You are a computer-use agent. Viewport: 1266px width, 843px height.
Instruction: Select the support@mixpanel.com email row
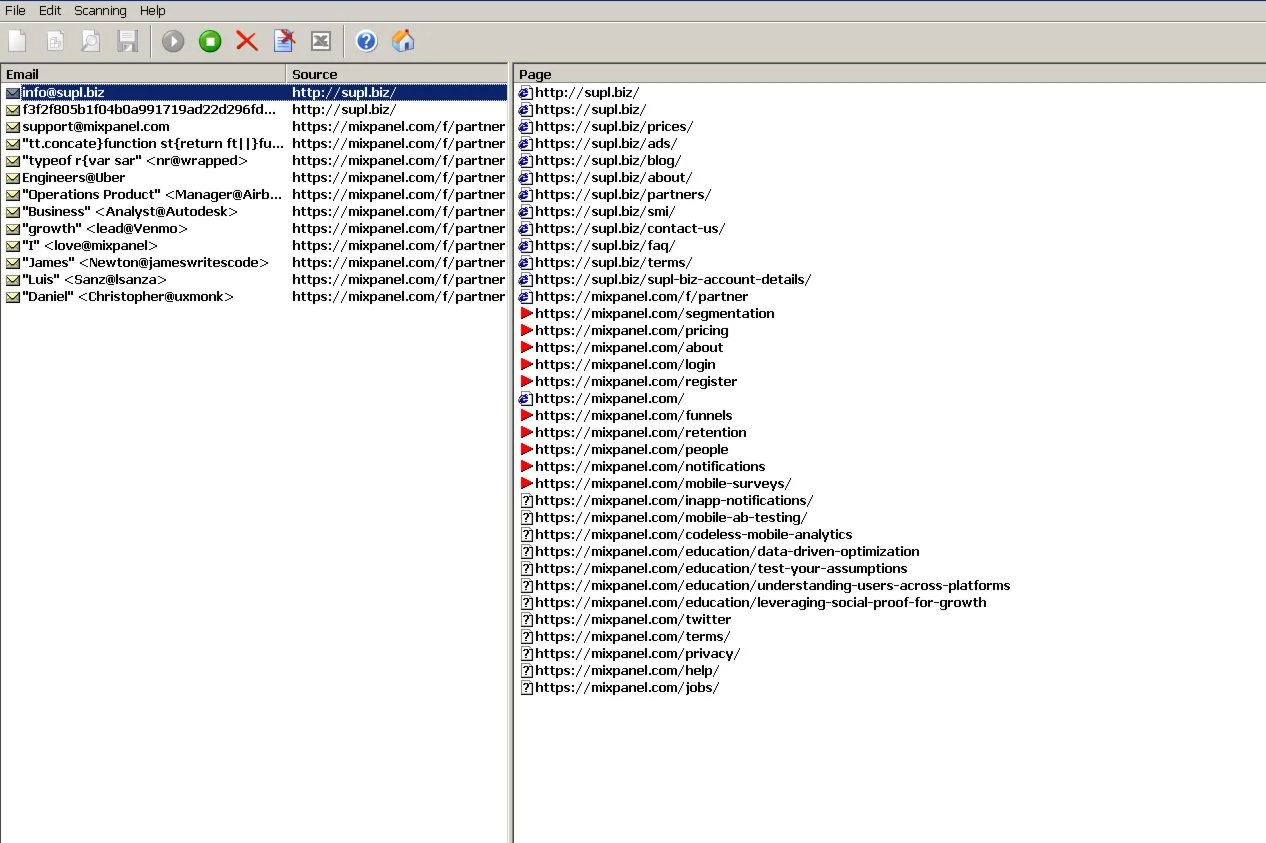pos(96,127)
